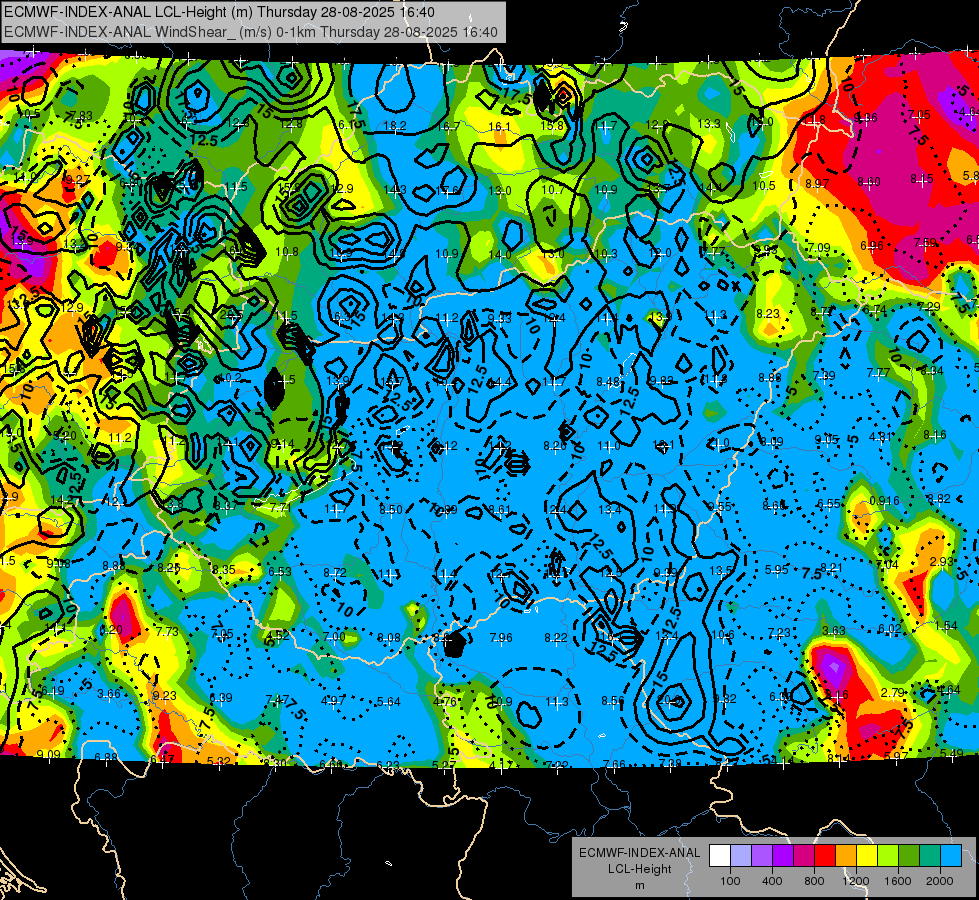This screenshot has height=900, width=979.
Task: Click the grid value 7.00
Action: coord(334,636)
